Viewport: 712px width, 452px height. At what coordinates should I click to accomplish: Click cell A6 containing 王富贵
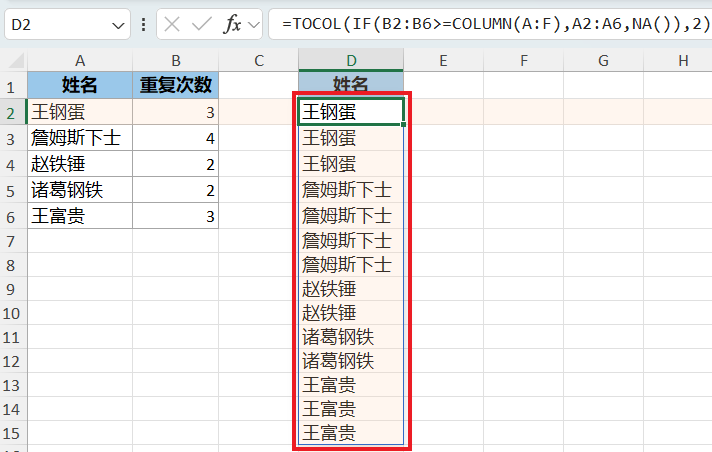80,215
